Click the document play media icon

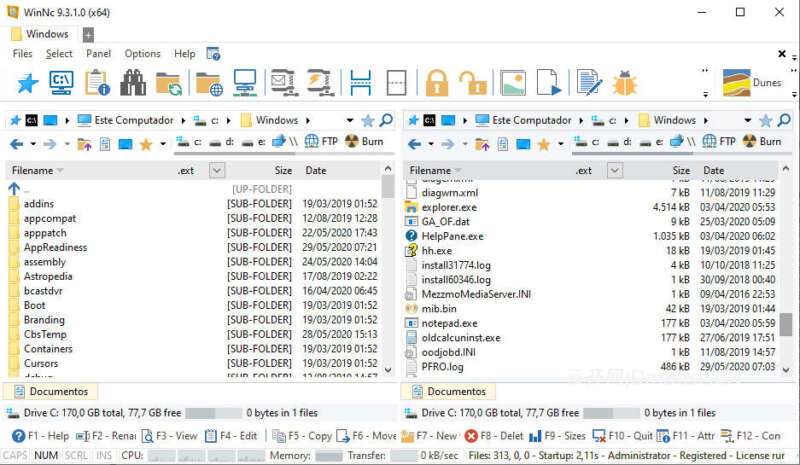548,83
